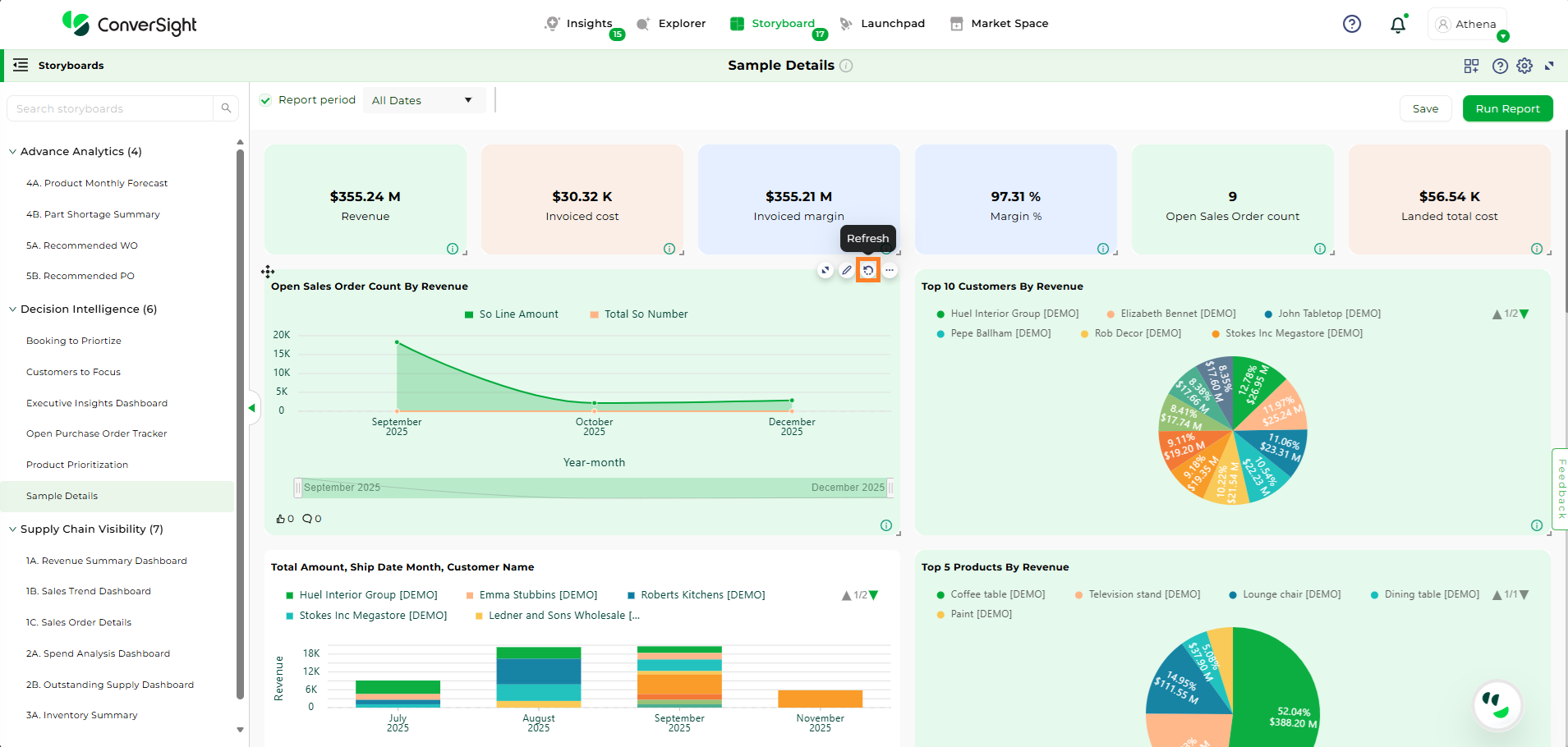Click the storyboard search magnifier icon
Screen dimensions: 1568x747
(226, 108)
